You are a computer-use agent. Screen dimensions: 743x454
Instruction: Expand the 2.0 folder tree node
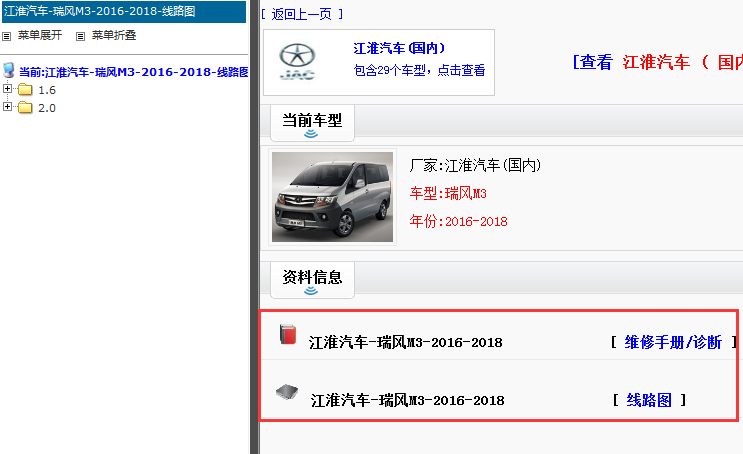pyautogui.click(x=7, y=107)
